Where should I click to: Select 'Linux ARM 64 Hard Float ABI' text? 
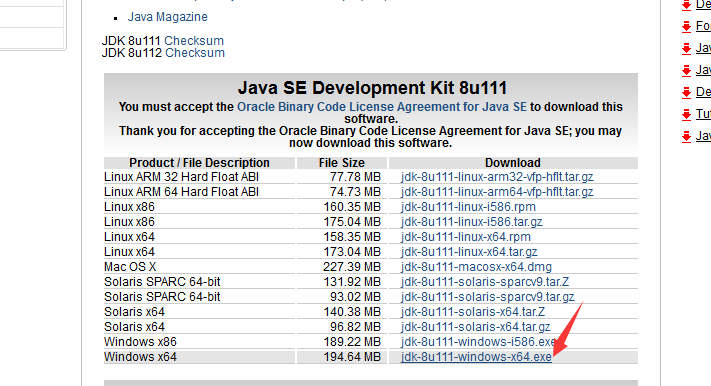[181, 192]
